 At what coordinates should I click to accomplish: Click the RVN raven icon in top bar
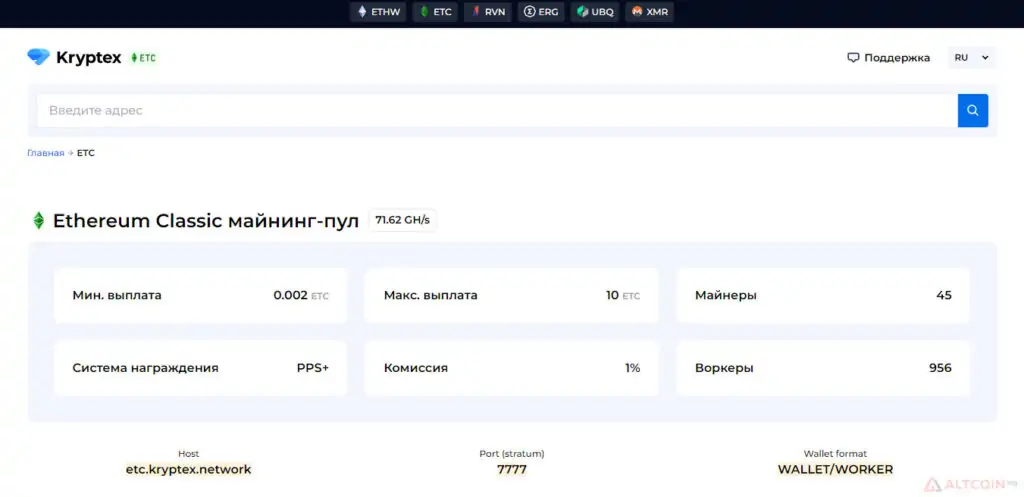point(475,12)
